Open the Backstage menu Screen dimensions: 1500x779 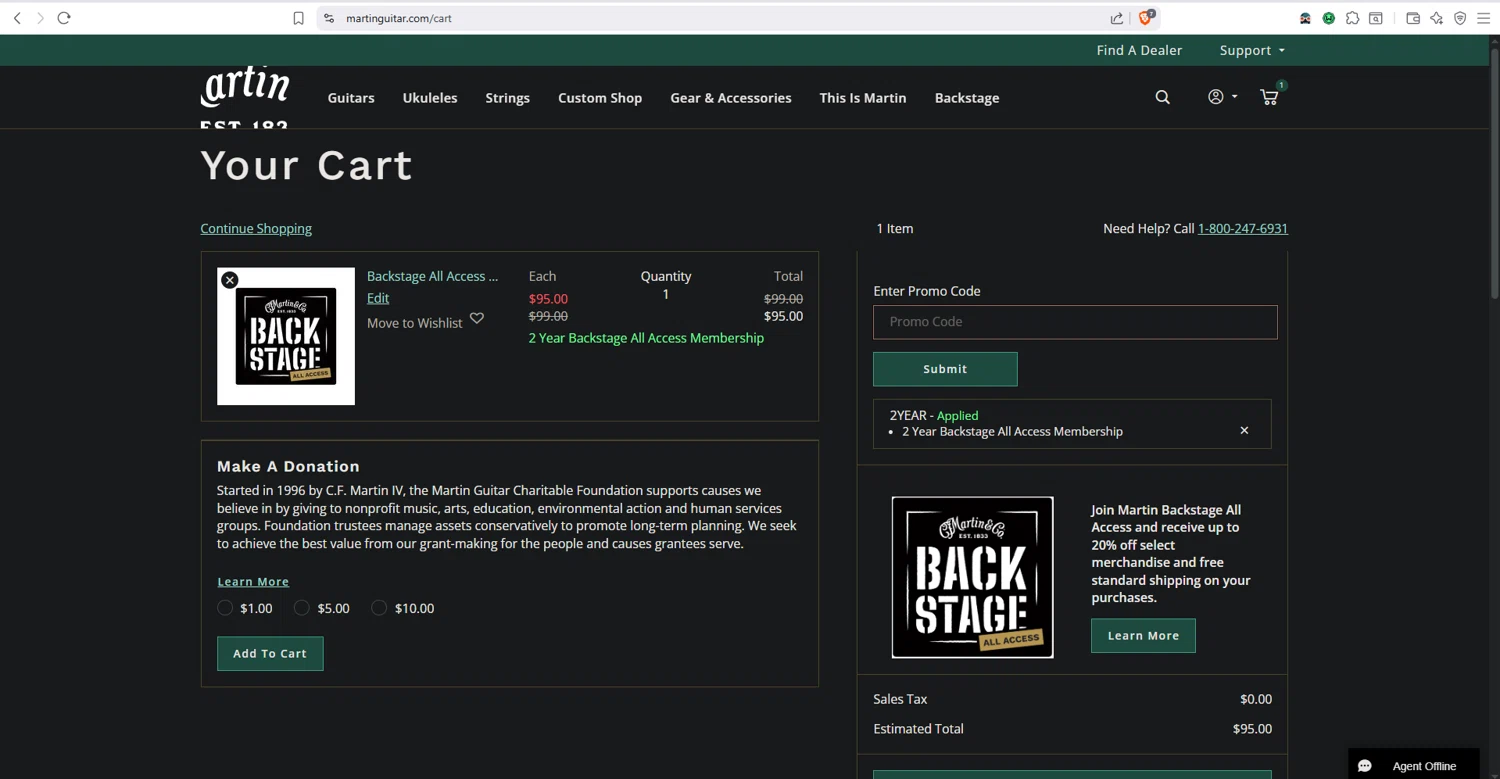tap(967, 98)
